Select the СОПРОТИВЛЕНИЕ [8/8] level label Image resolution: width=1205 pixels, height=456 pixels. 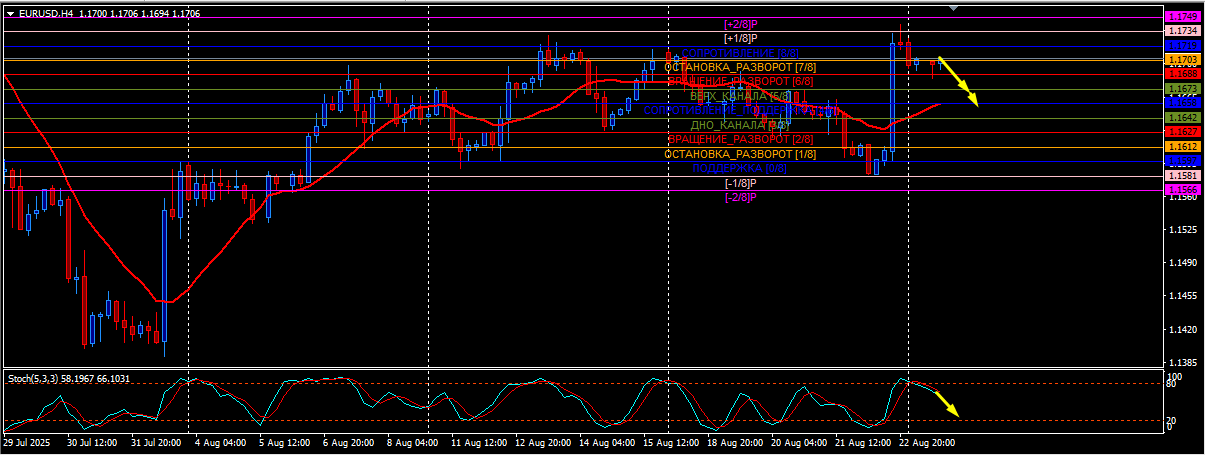coord(739,52)
